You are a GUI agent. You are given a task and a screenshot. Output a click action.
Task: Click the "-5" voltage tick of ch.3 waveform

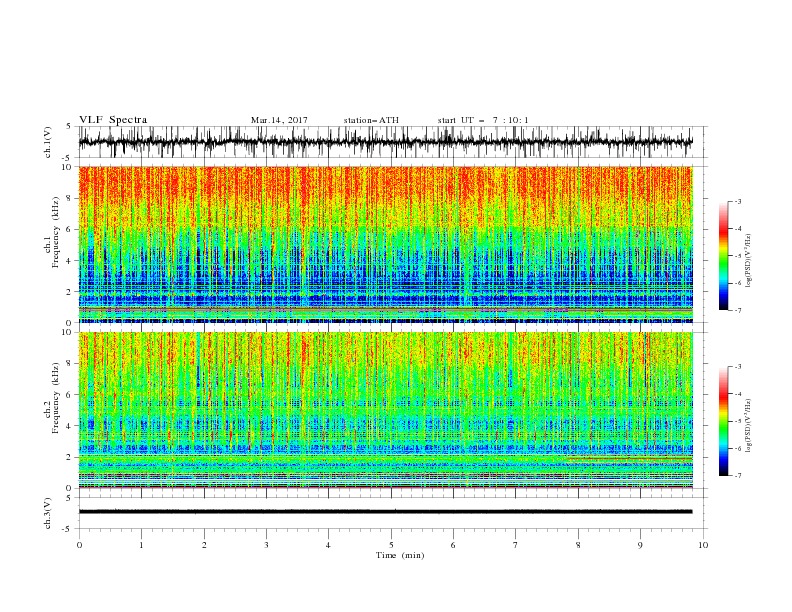point(68,529)
